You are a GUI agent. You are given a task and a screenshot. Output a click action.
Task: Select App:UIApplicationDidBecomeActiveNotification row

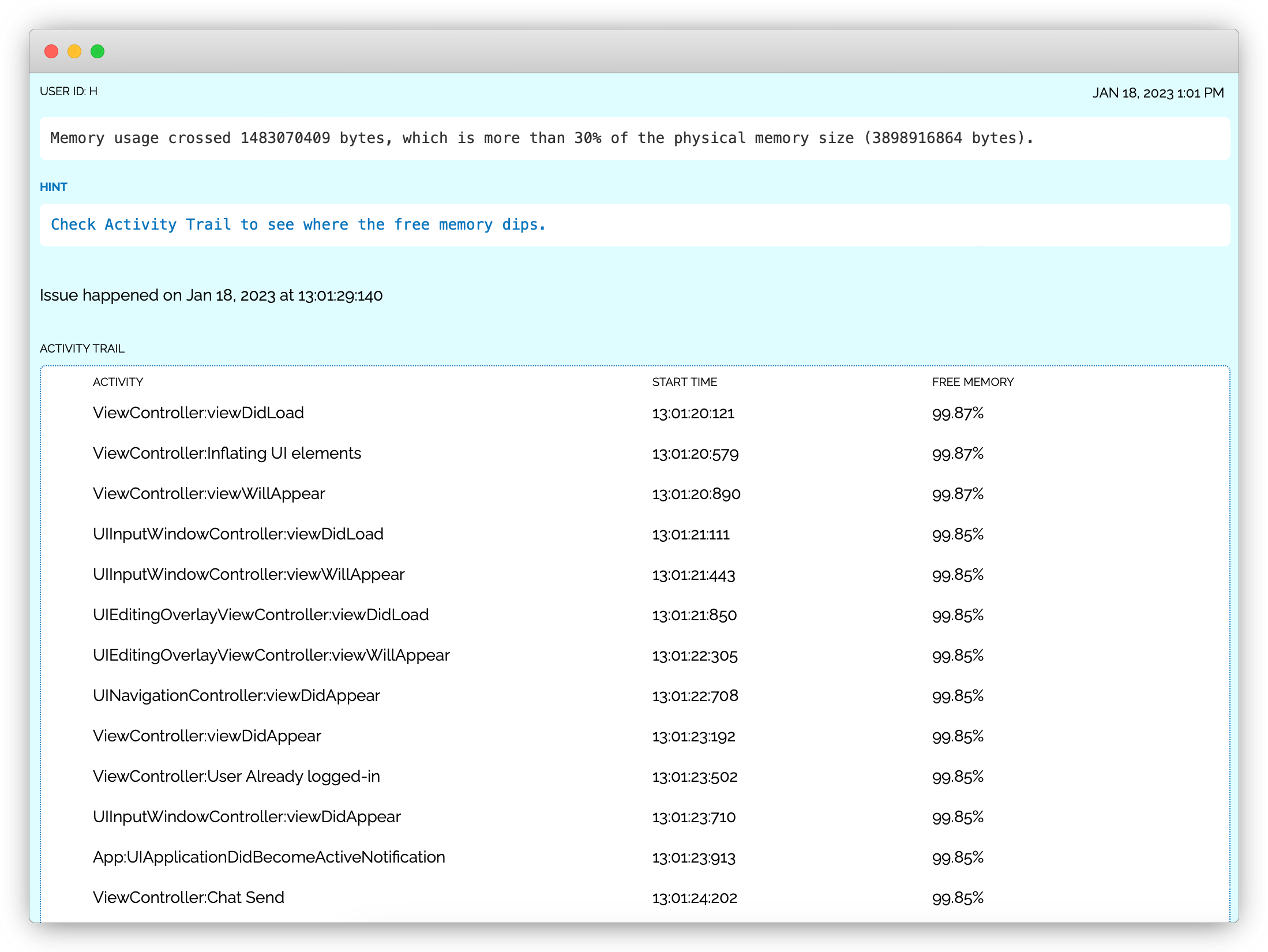269,857
